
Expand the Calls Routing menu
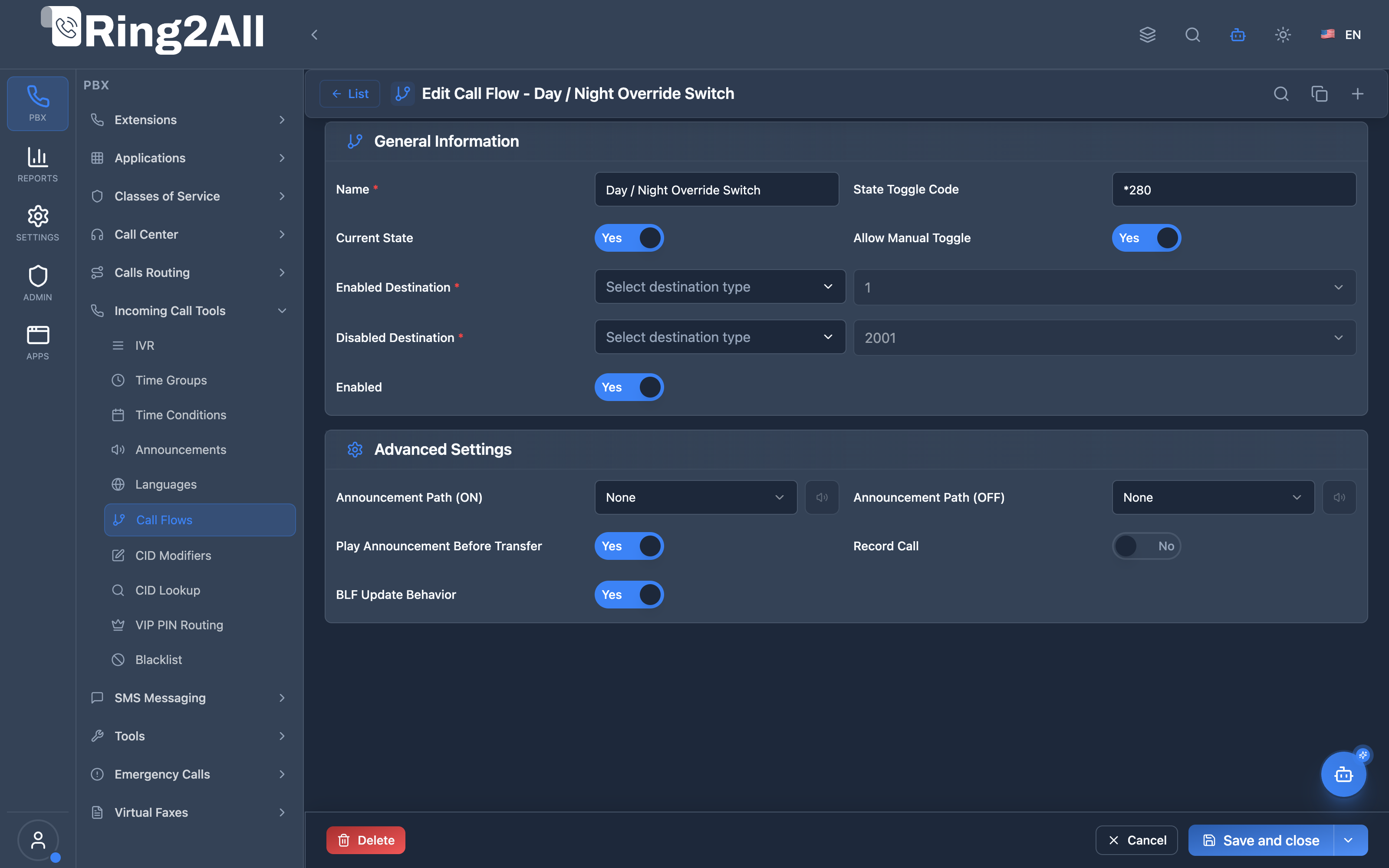coord(188,272)
